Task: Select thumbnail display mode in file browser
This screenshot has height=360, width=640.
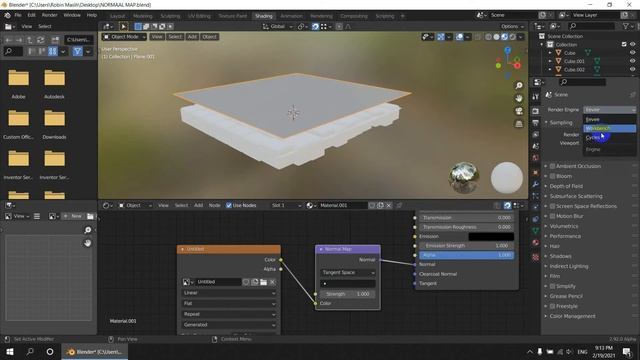Action: click(x=53, y=51)
